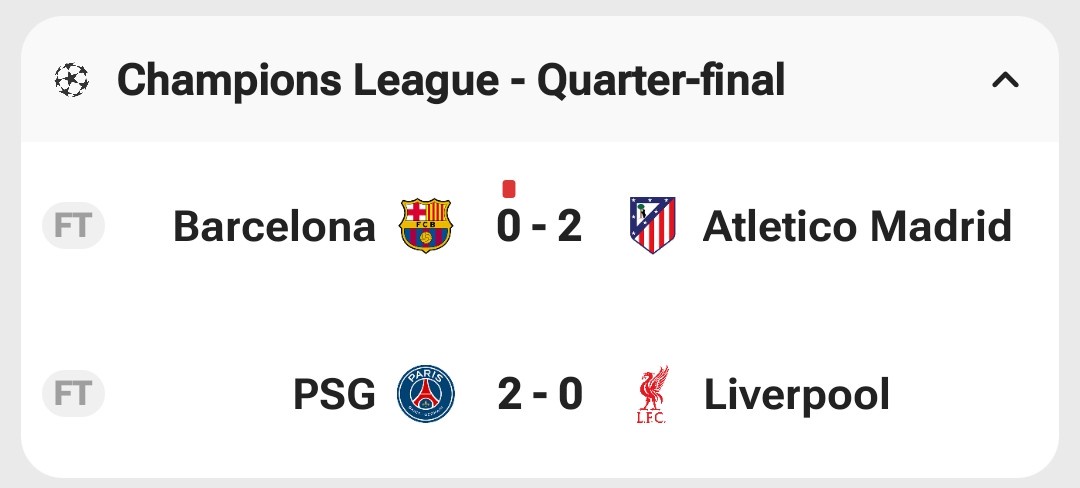Click PSG's score of 2
Viewport: 1080px width, 488px height.
click(x=510, y=395)
